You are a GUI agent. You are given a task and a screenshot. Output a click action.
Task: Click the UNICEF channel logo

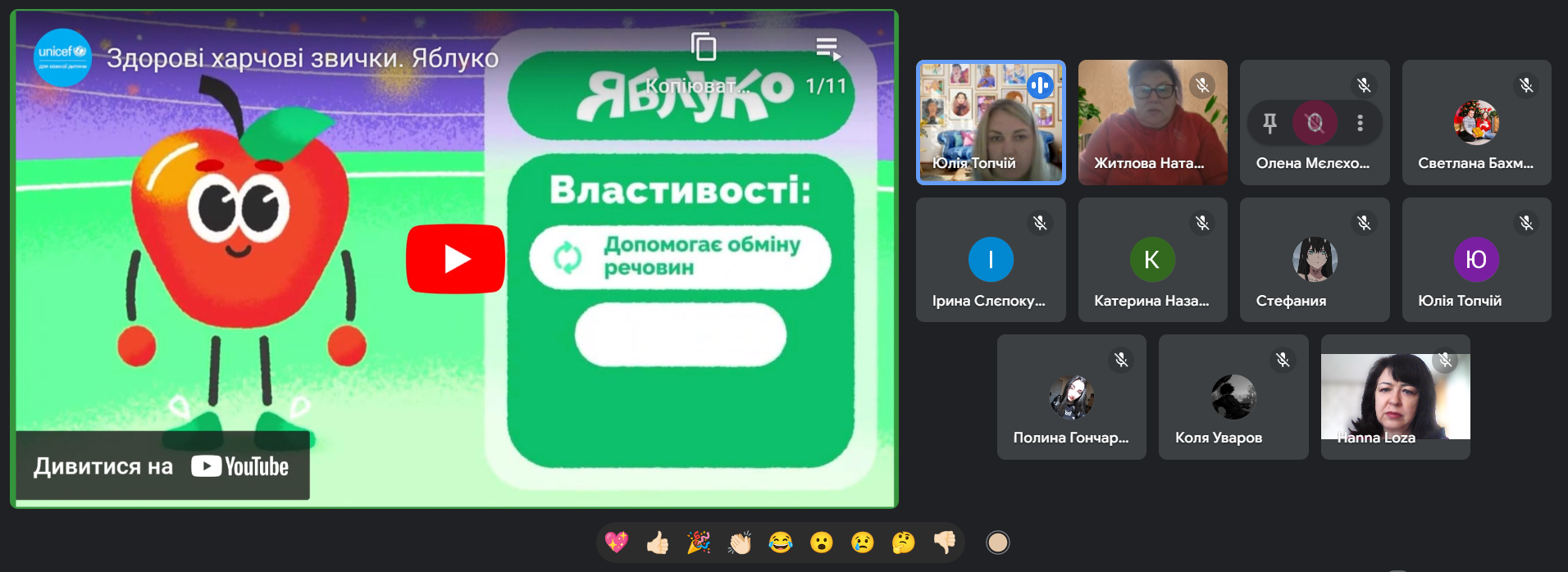62,57
